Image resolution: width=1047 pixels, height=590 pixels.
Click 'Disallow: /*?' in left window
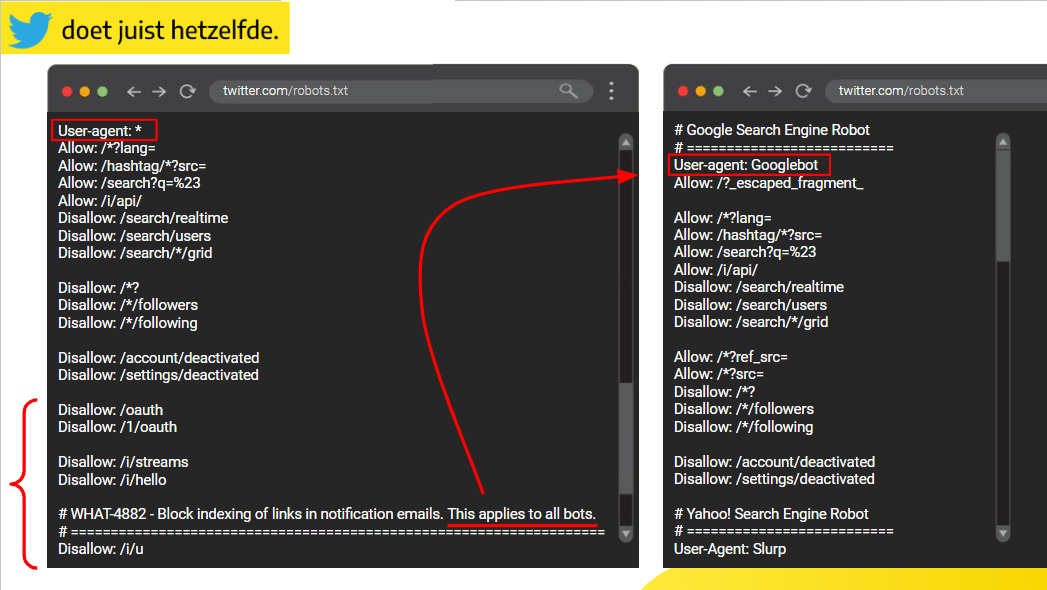(x=99, y=288)
